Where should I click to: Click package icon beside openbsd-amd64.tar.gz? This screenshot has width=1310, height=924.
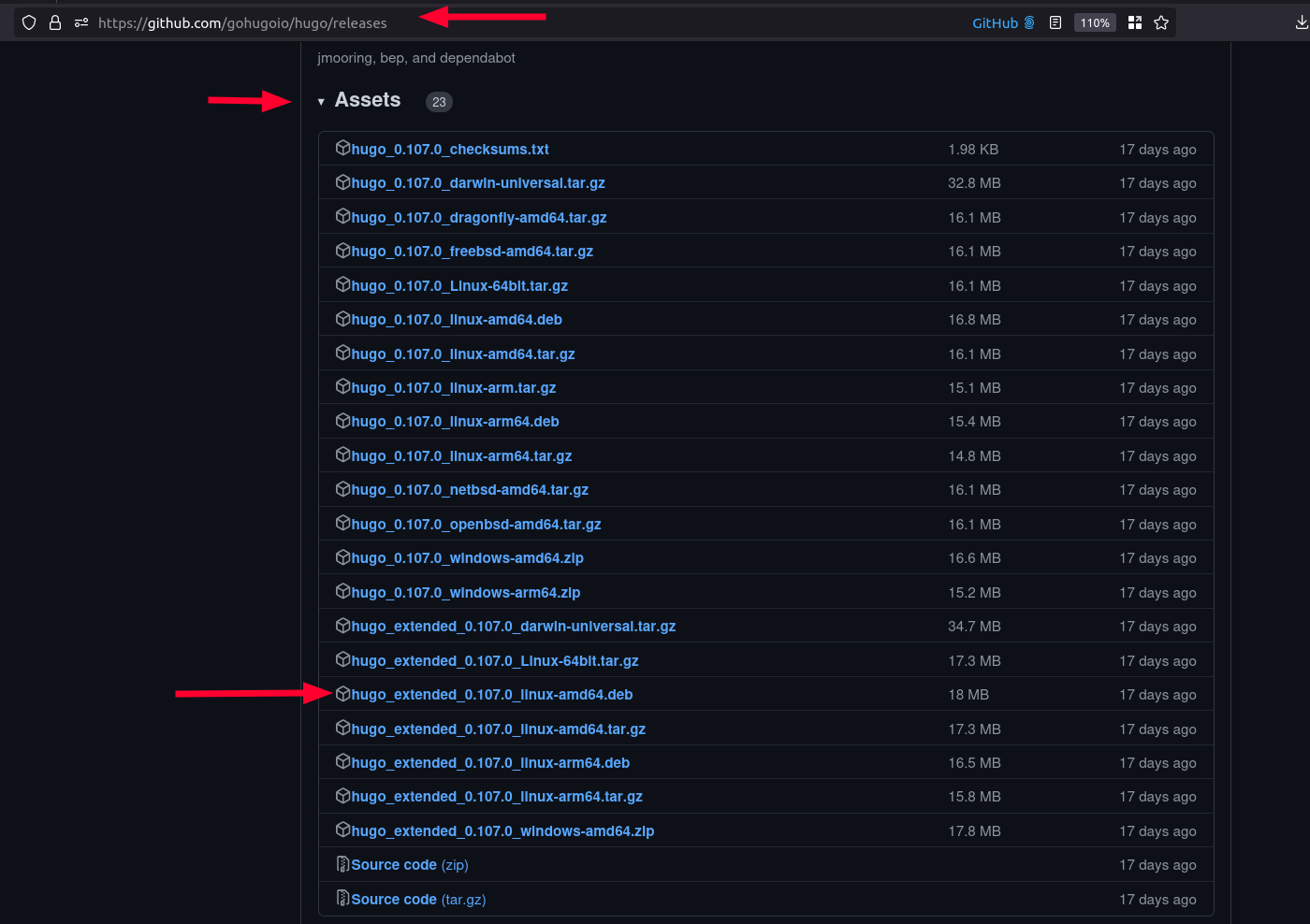pyautogui.click(x=342, y=523)
